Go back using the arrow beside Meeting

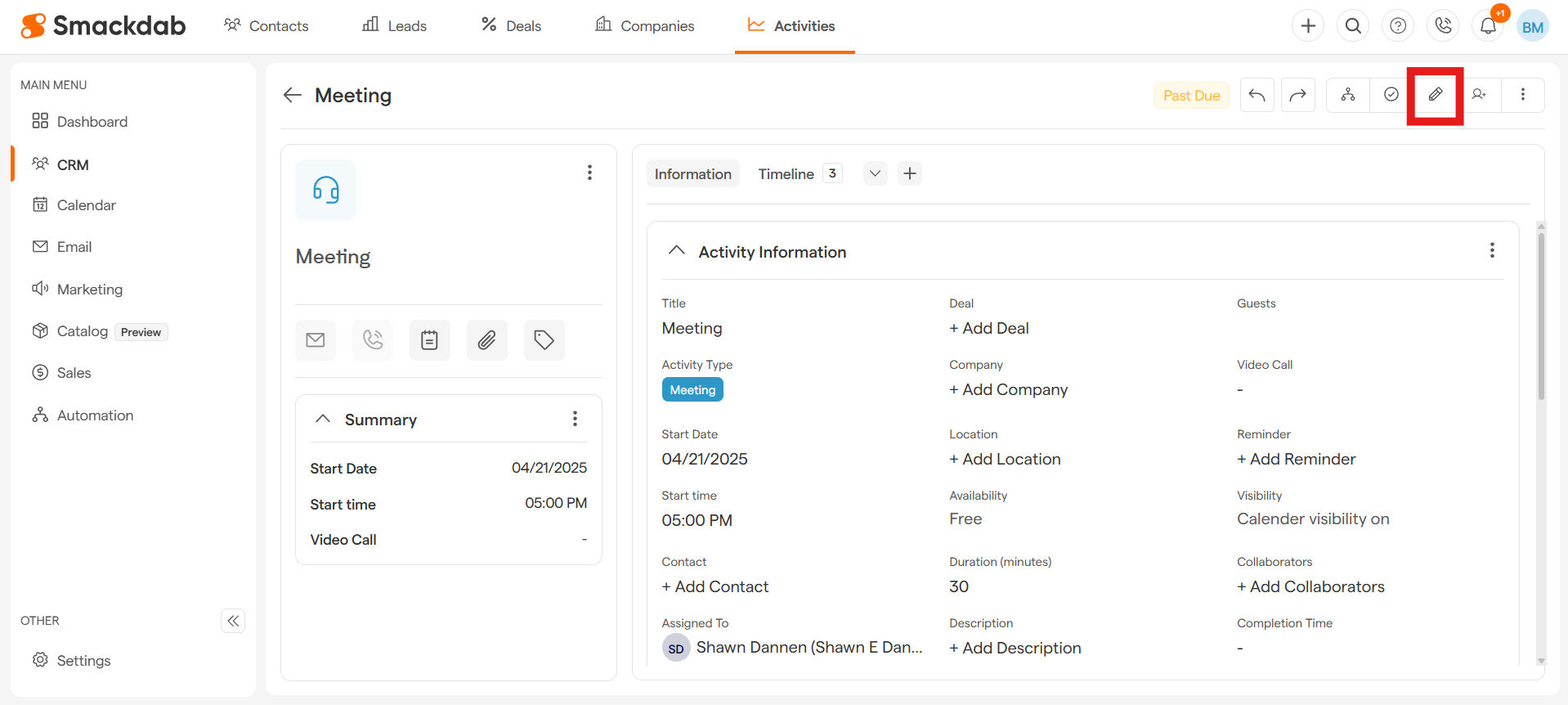(x=292, y=96)
